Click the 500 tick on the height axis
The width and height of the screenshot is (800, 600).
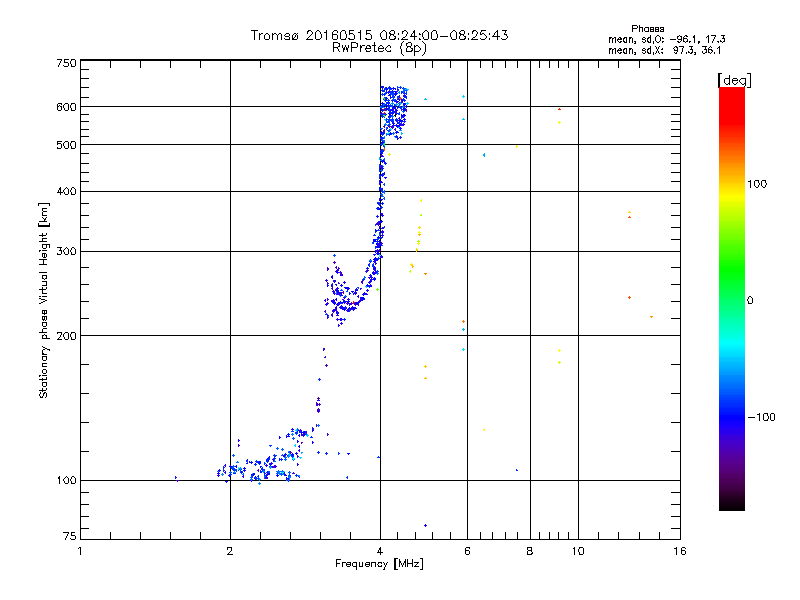click(66, 145)
